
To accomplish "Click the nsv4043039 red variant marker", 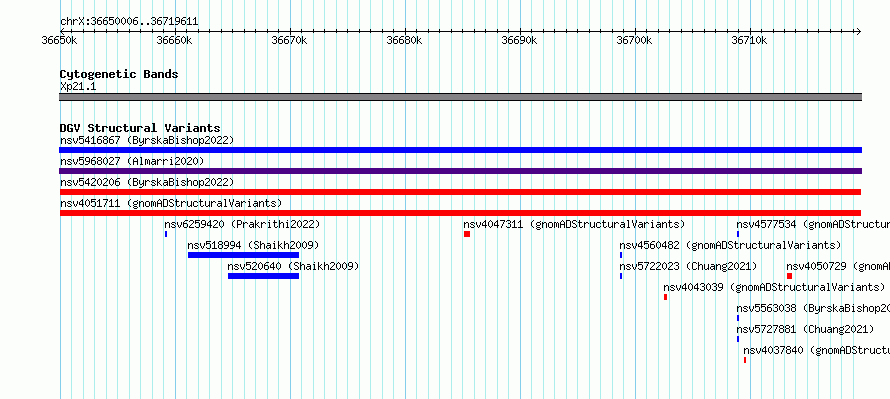I will point(665,297).
